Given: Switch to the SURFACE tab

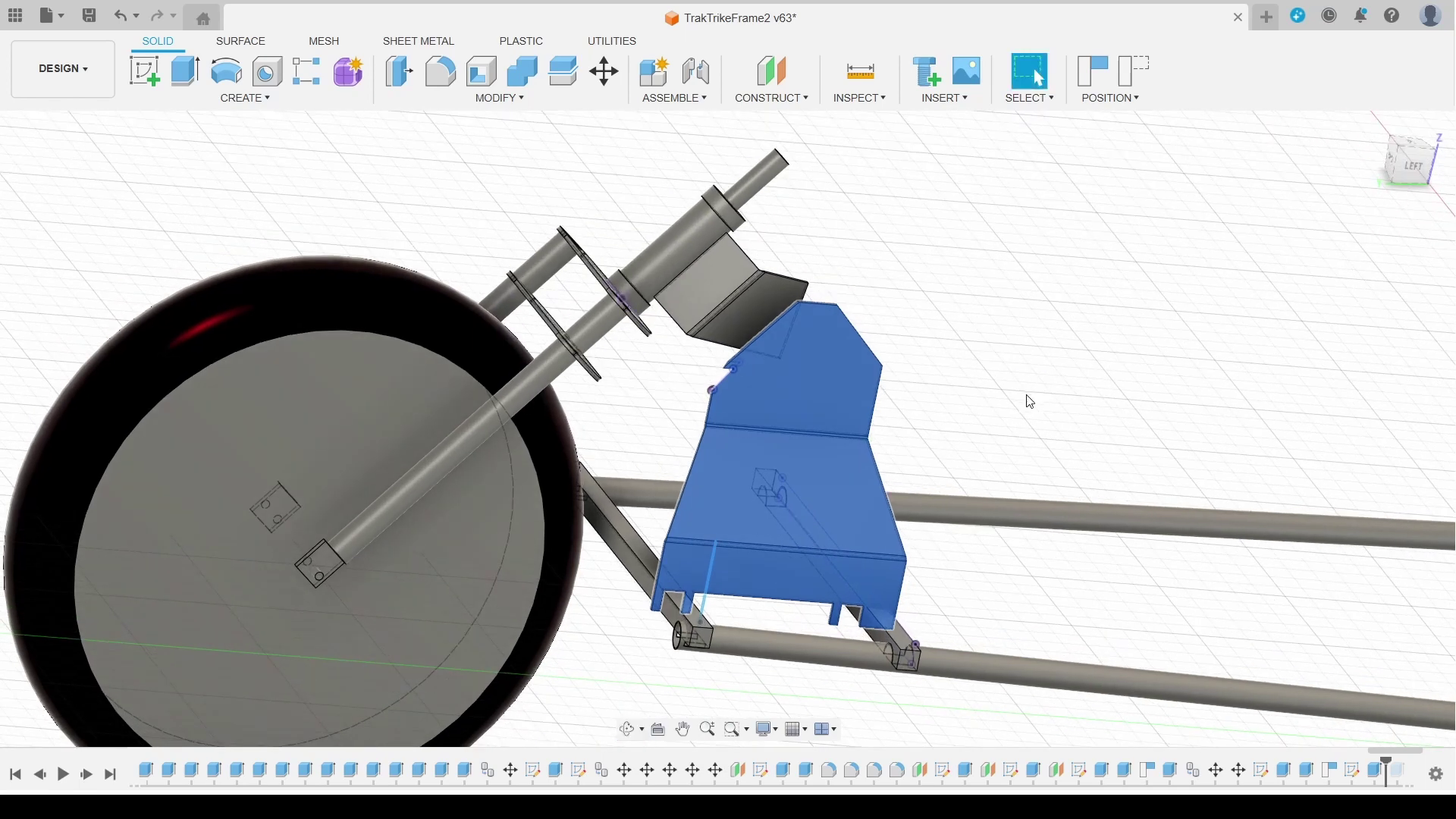Looking at the screenshot, I should (x=240, y=41).
